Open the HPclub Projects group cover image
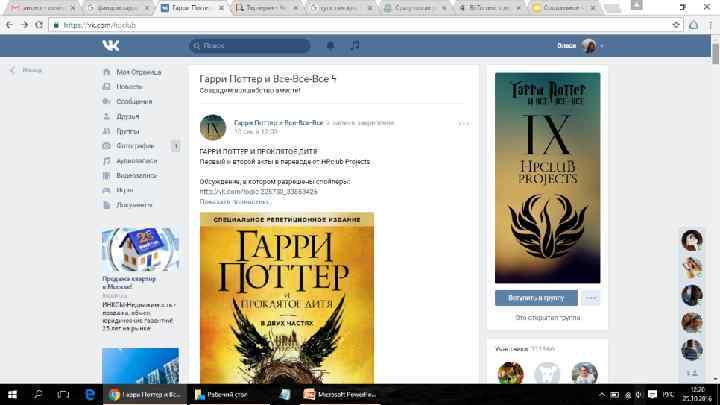Screen dimensions: 720x405 click(547, 178)
